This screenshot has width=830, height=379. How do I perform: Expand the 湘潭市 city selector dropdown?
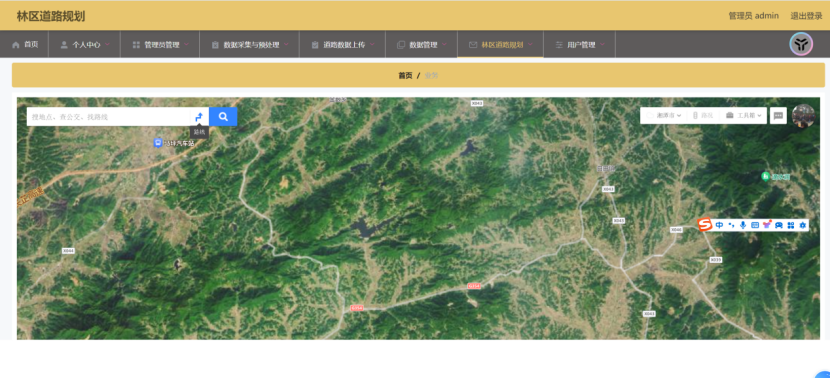664,115
